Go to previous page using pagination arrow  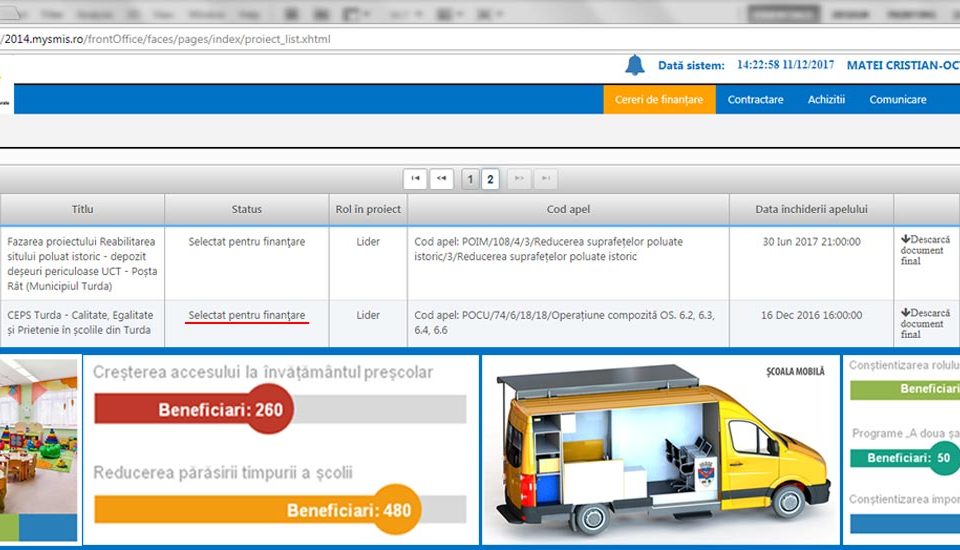pyautogui.click(x=442, y=179)
